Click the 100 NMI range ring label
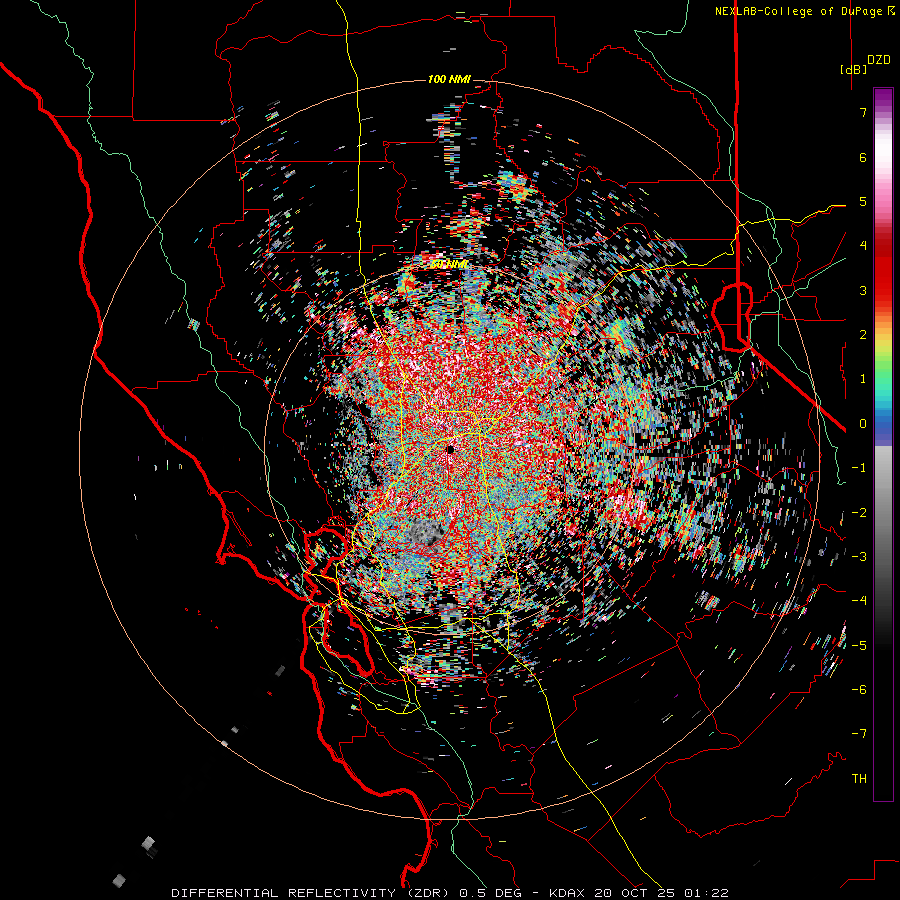Screen dimensions: 900x900 (x=449, y=79)
